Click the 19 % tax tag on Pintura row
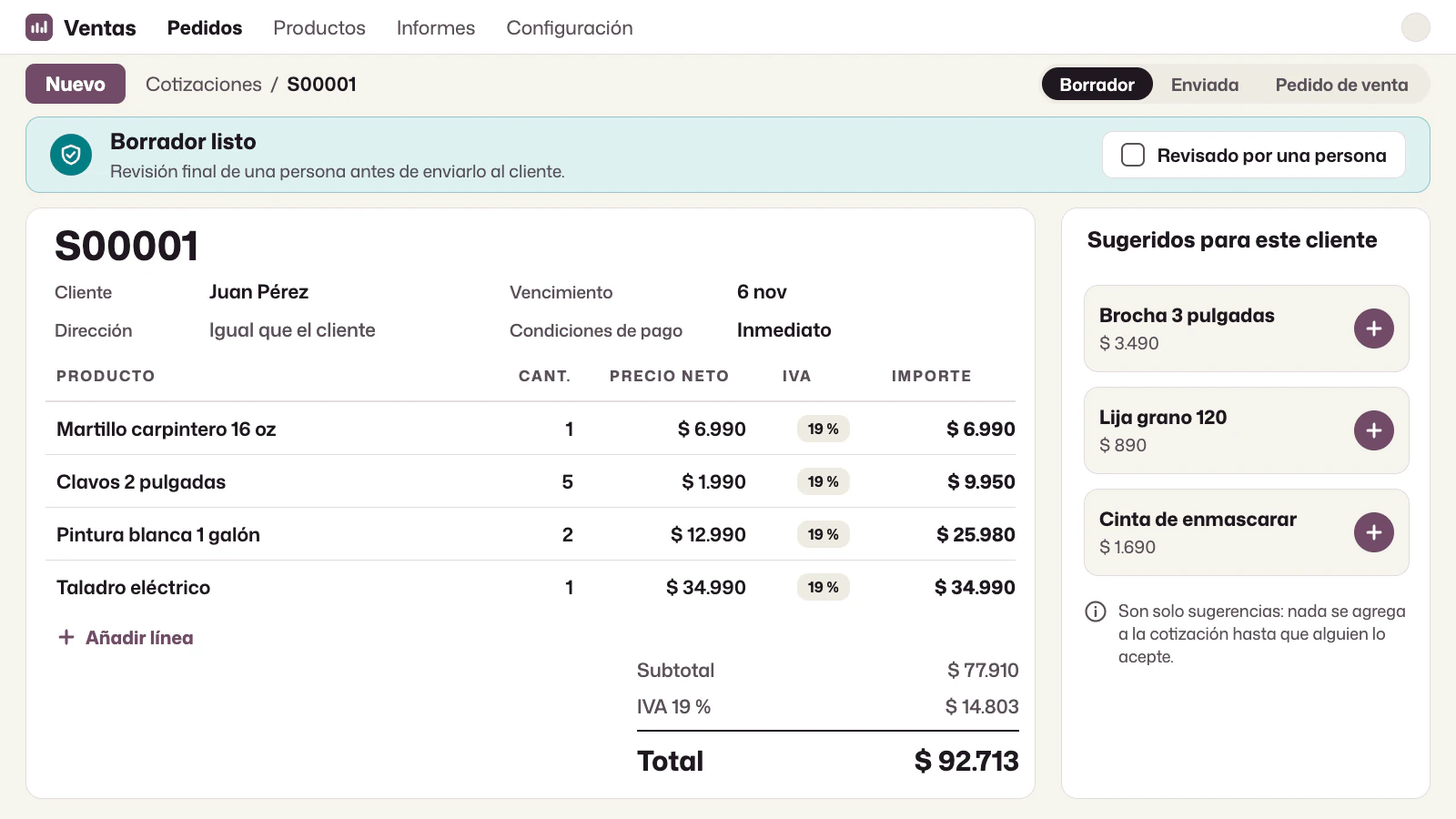The height and width of the screenshot is (819, 1456). [823, 534]
